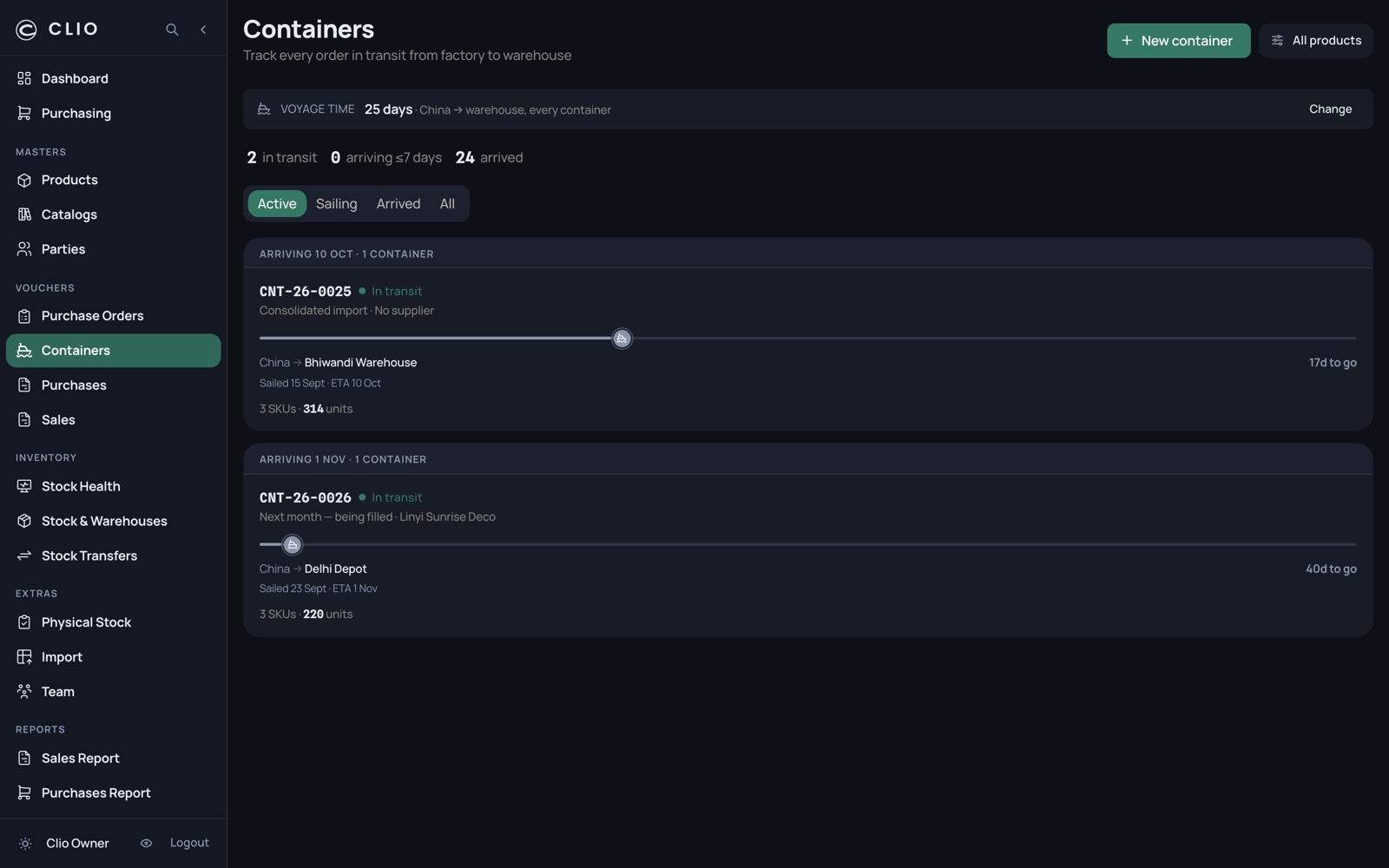Open the Products menu label
The width and height of the screenshot is (1389, 868).
click(x=69, y=180)
